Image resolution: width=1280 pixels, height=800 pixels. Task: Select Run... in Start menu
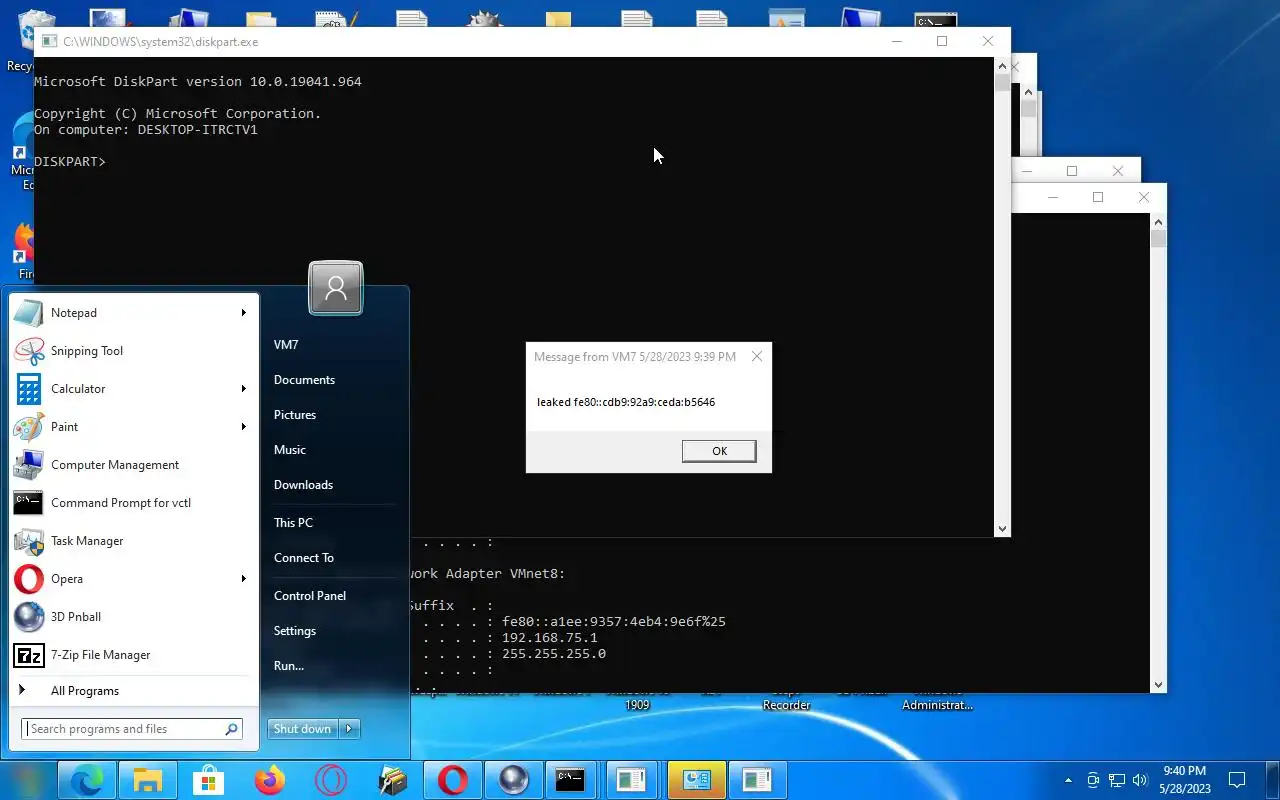pos(289,666)
